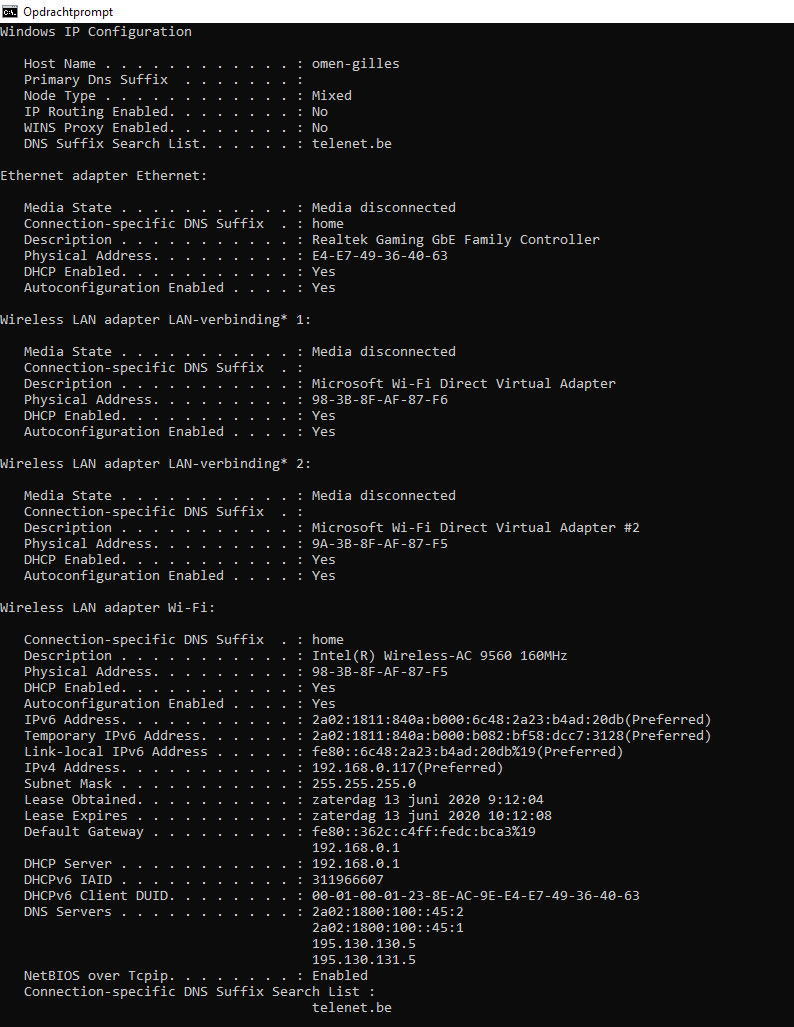Click the physical address 9A-3B-8F-AF-87-F5
The image size is (794, 1027).
pos(379,544)
